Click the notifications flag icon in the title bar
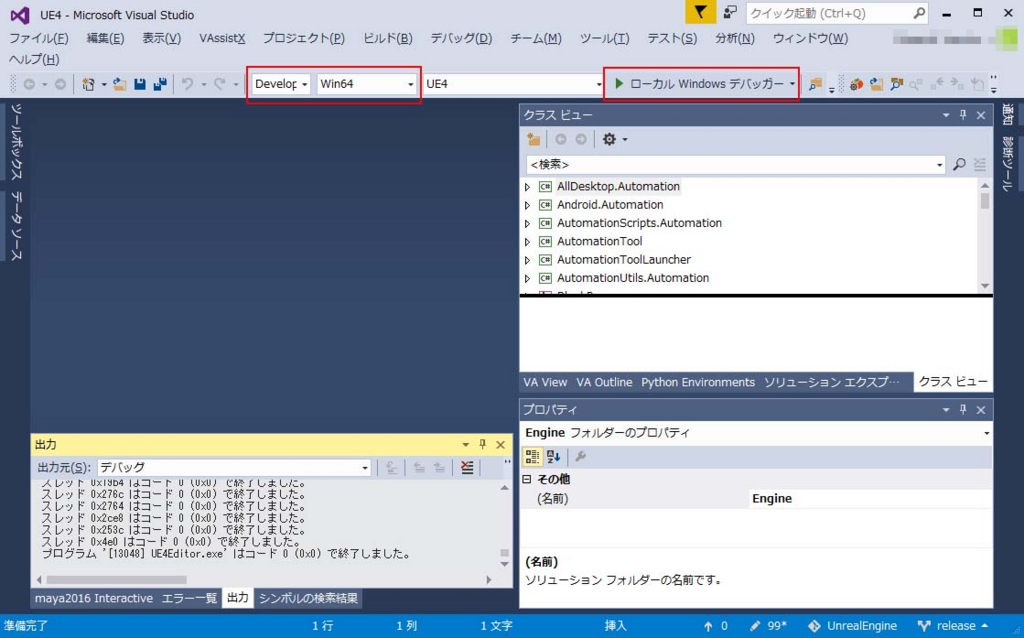The height and width of the screenshot is (638, 1024). 700,12
